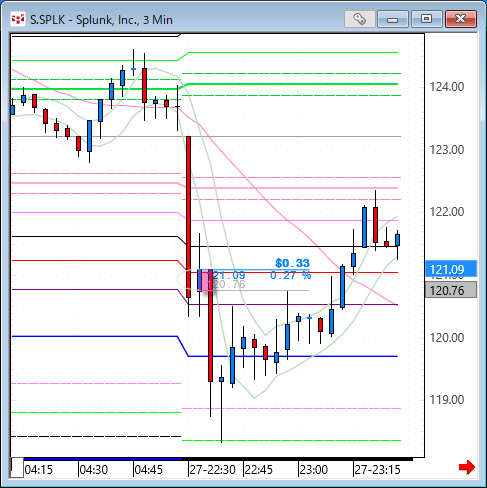This screenshot has width=487, height=488.
Task: Click the chart link icon in title bar
Action: [360, 19]
